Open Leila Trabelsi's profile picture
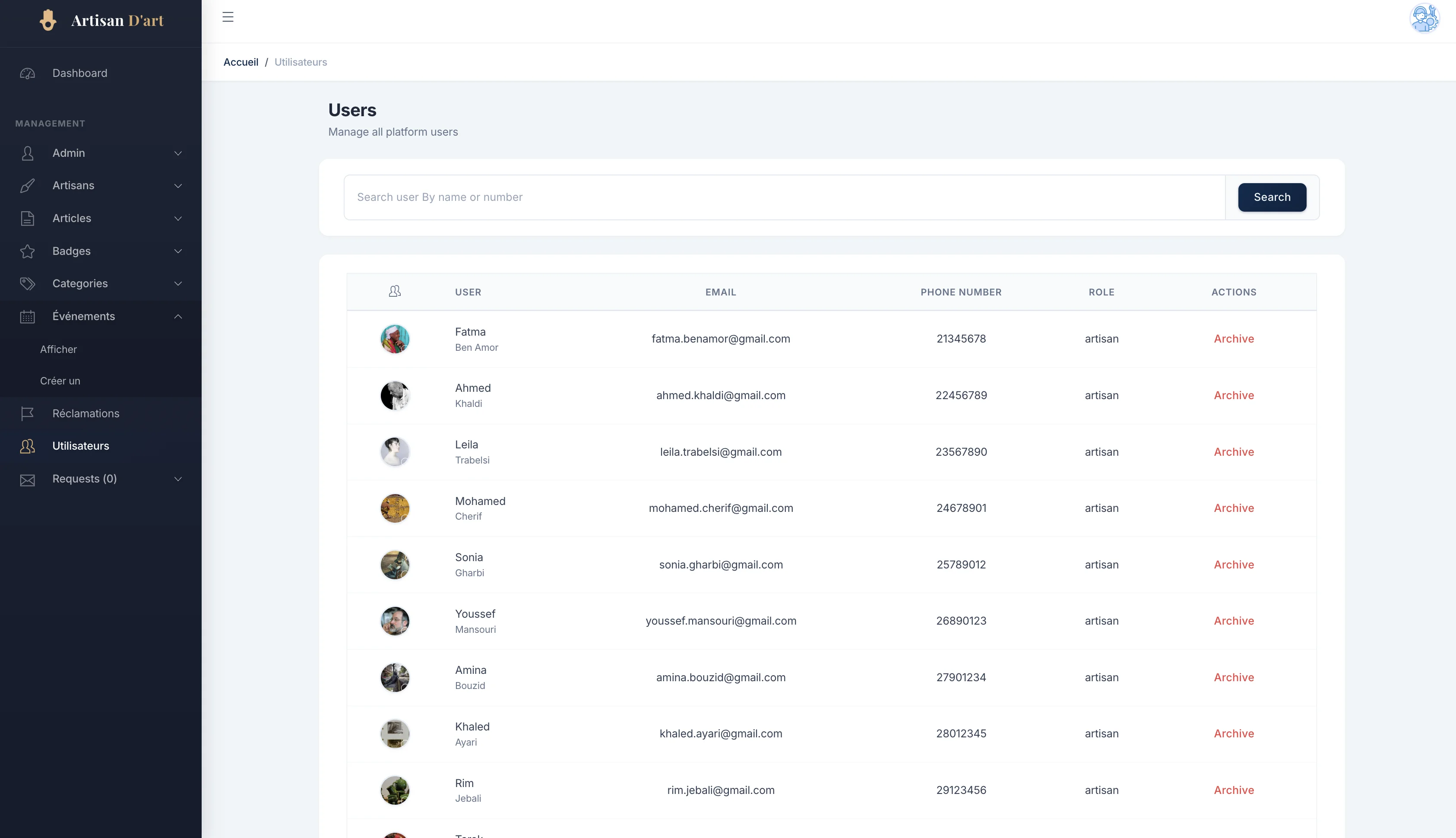1456x838 pixels. pyautogui.click(x=395, y=451)
